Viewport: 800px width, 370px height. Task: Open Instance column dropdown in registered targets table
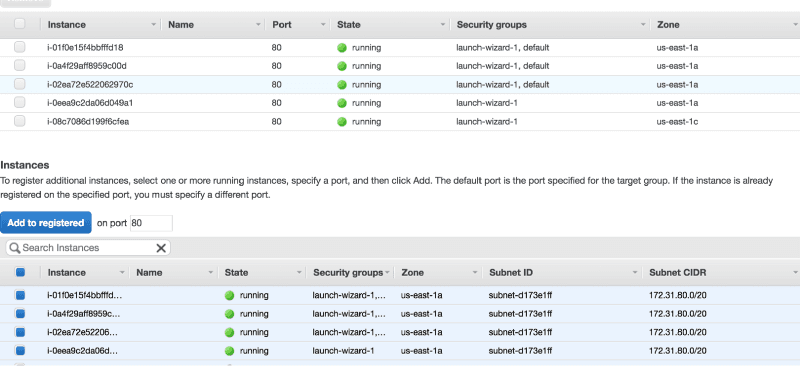click(154, 24)
